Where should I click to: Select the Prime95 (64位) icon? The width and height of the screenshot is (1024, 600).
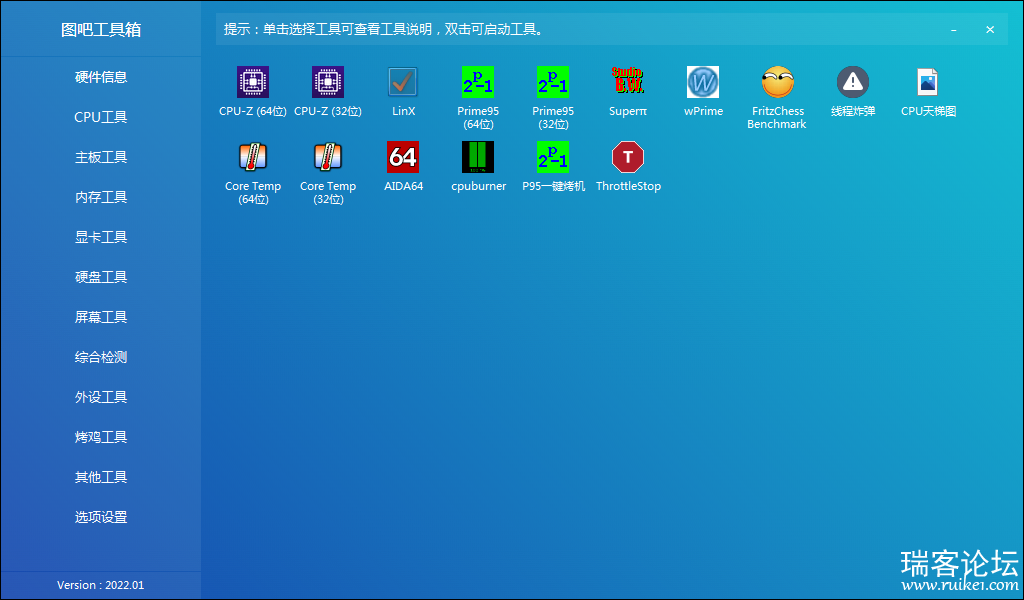pos(478,82)
